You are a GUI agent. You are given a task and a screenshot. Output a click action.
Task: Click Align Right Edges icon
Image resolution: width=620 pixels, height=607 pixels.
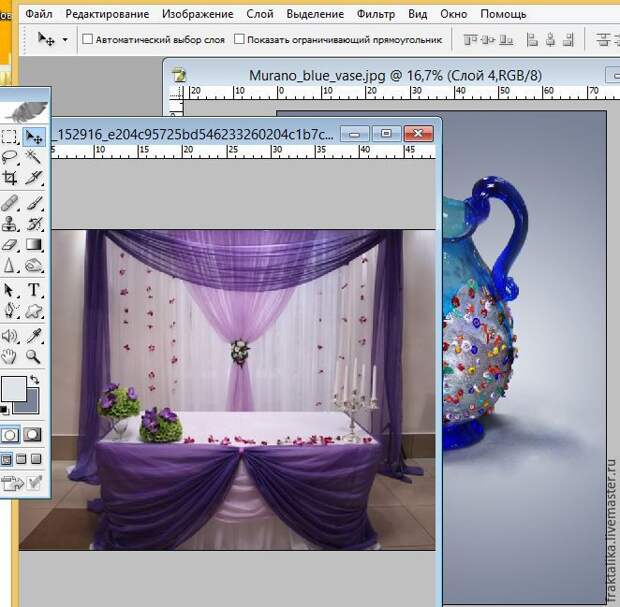pyautogui.click(x=568, y=40)
